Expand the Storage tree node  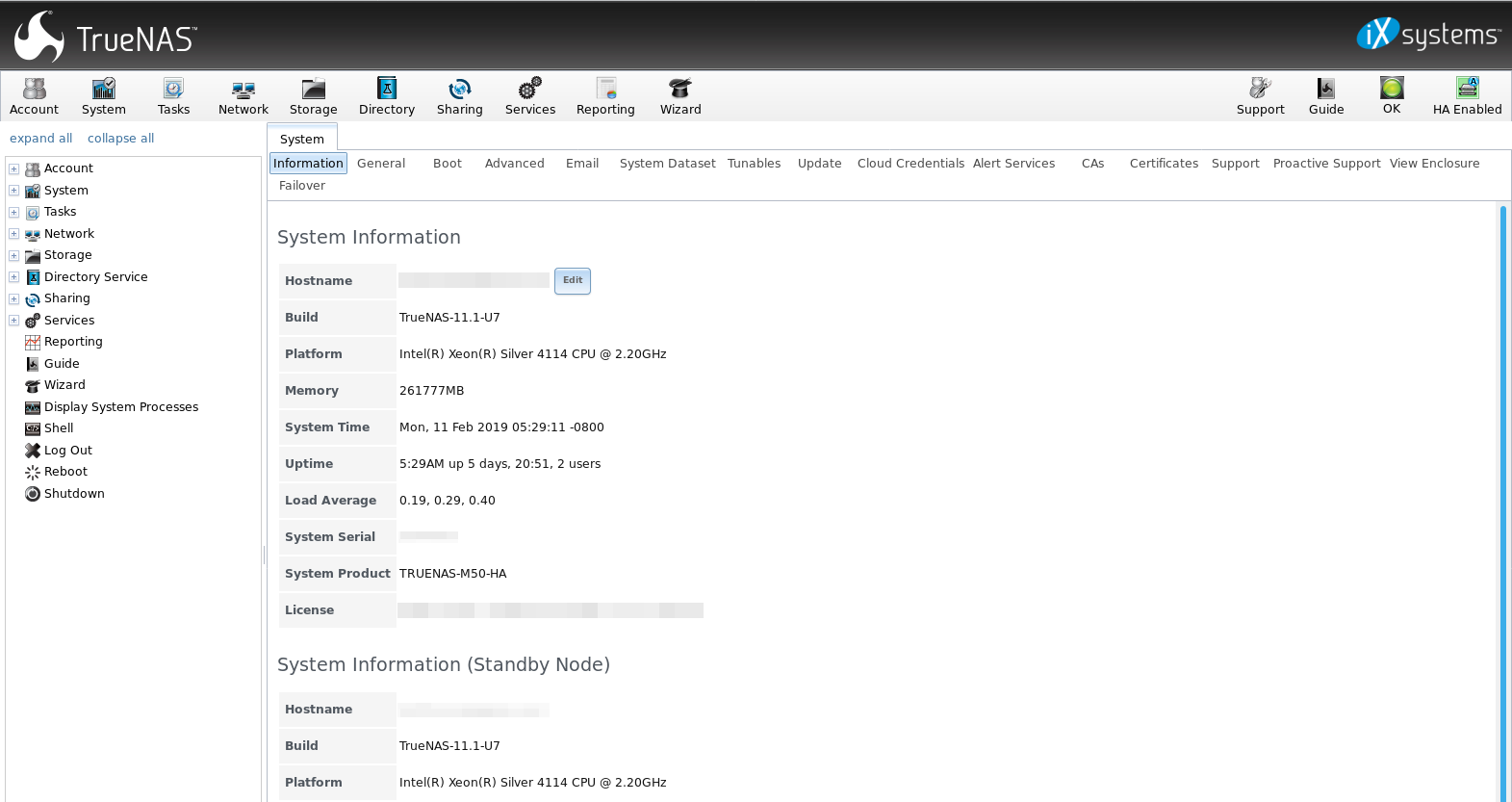click(x=14, y=255)
